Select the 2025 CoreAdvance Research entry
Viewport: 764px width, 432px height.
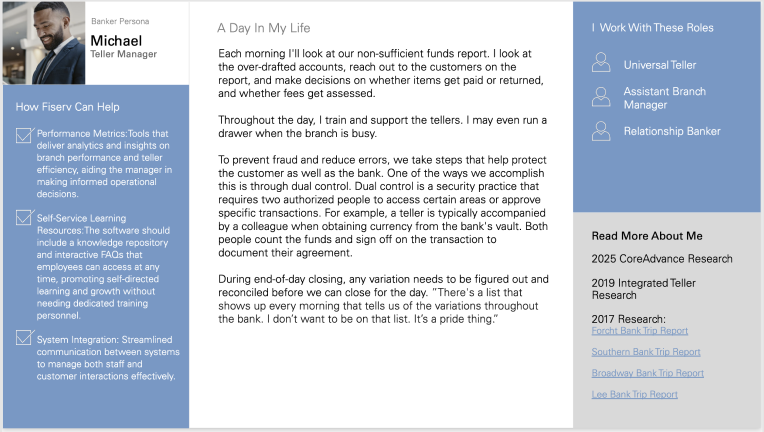(x=662, y=259)
